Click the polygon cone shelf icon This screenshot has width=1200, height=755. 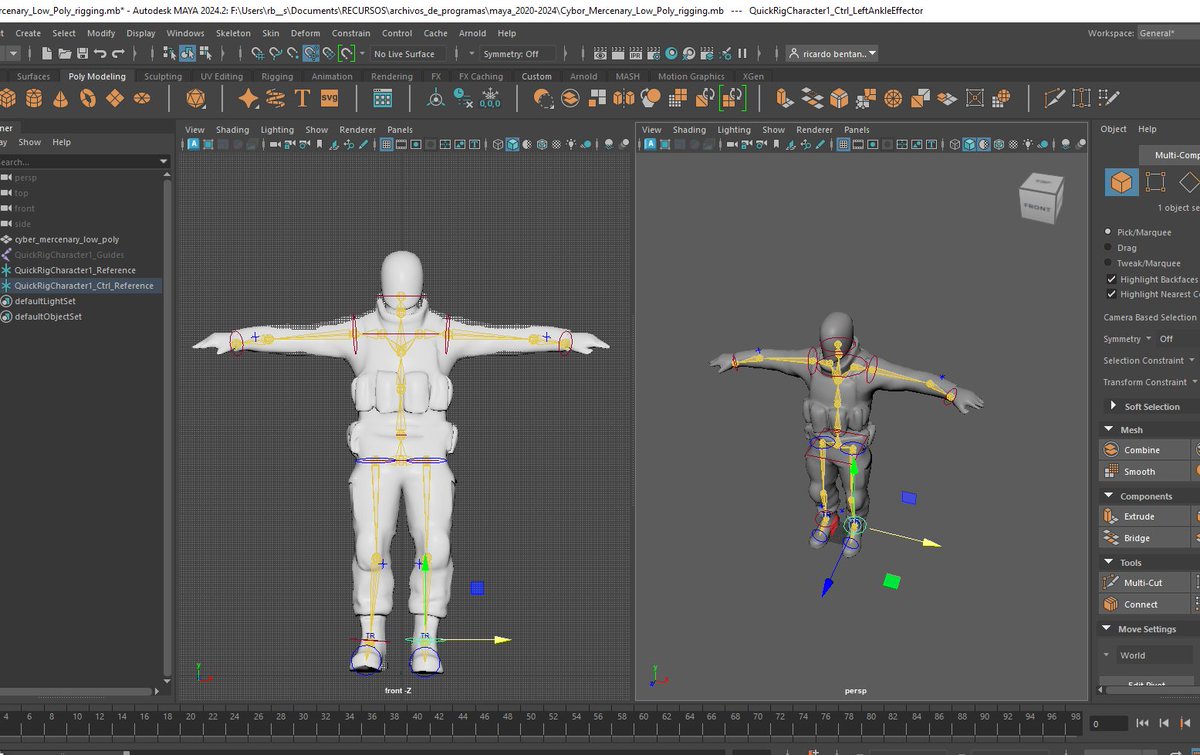[61, 98]
